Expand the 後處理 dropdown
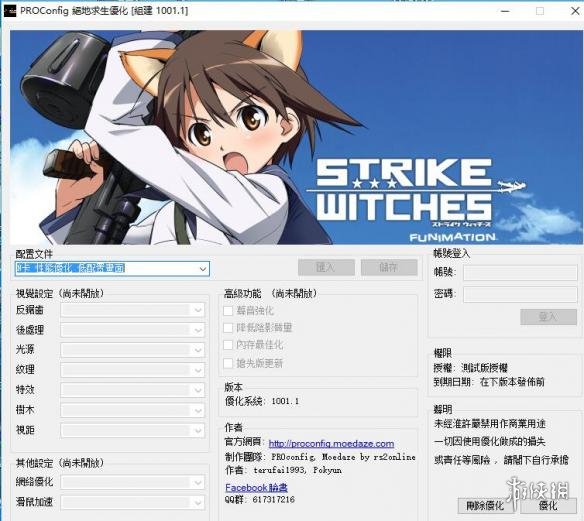Viewport: 584px width, 521px height. click(x=132, y=330)
